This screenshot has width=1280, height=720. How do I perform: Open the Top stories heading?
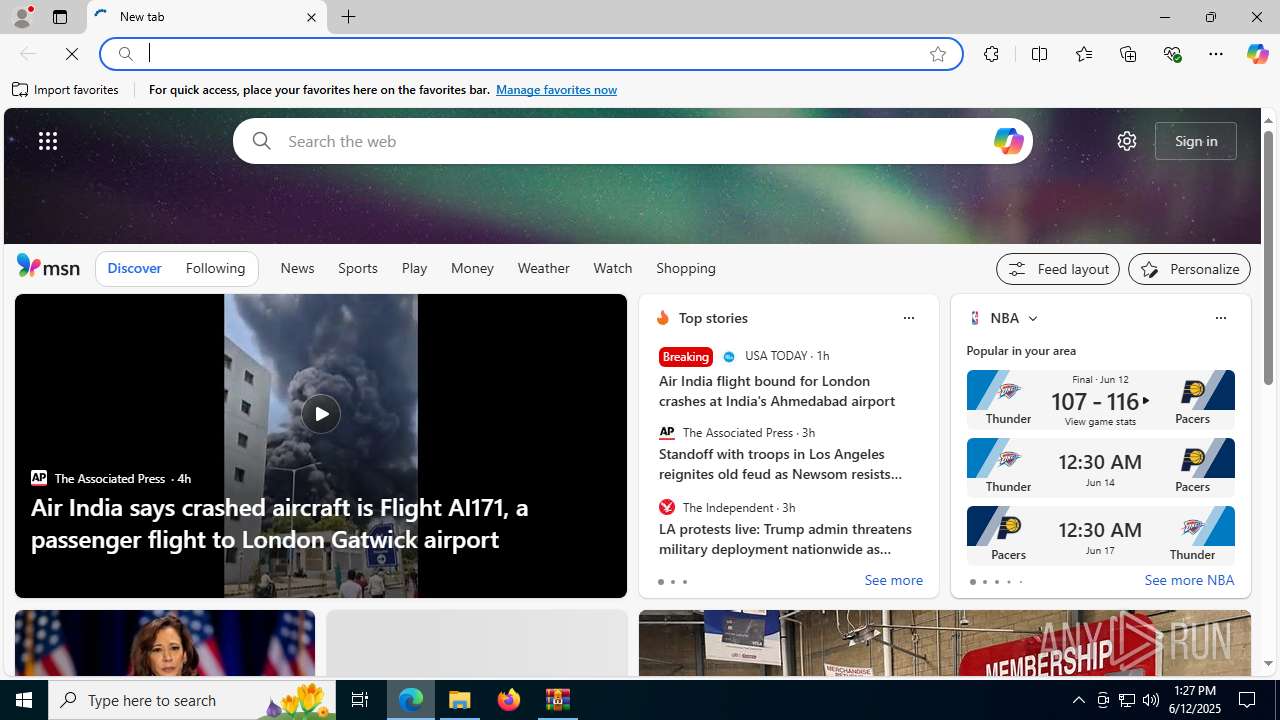click(713, 318)
